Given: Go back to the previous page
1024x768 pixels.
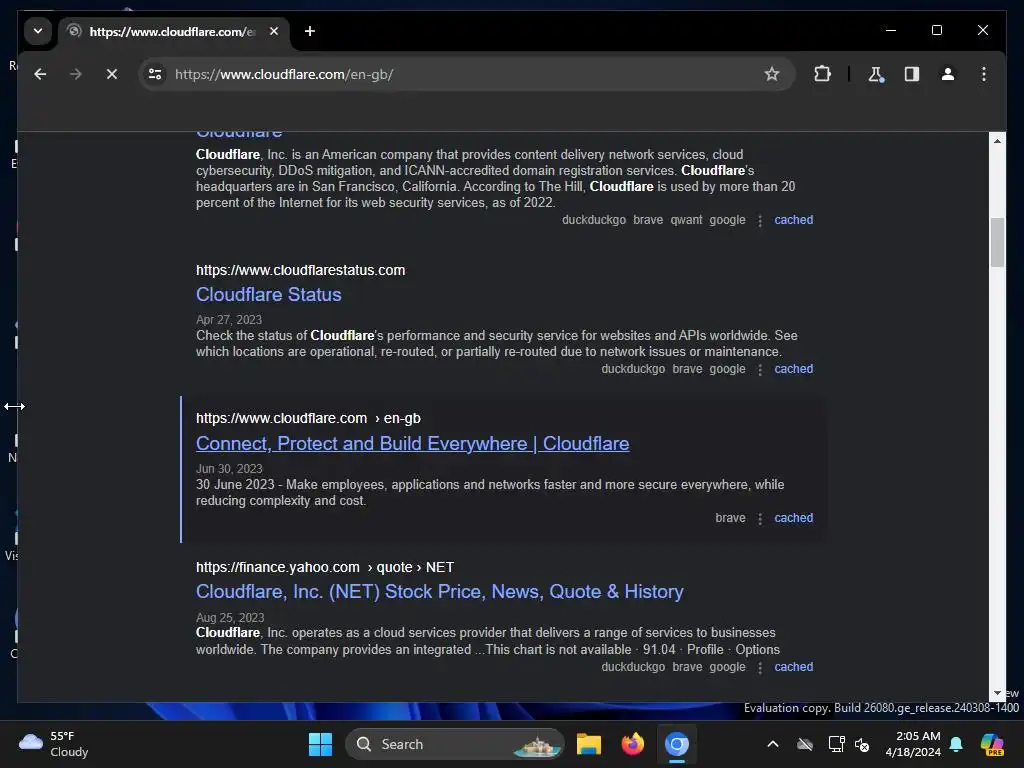Looking at the screenshot, I should (x=40, y=74).
